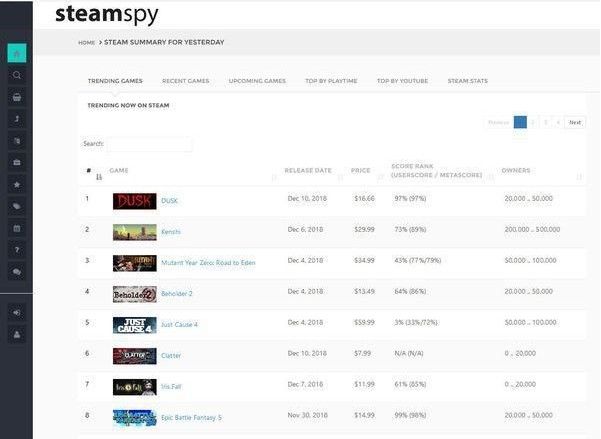
Task: Open the tags icon in sidebar
Action: click(x=17, y=206)
